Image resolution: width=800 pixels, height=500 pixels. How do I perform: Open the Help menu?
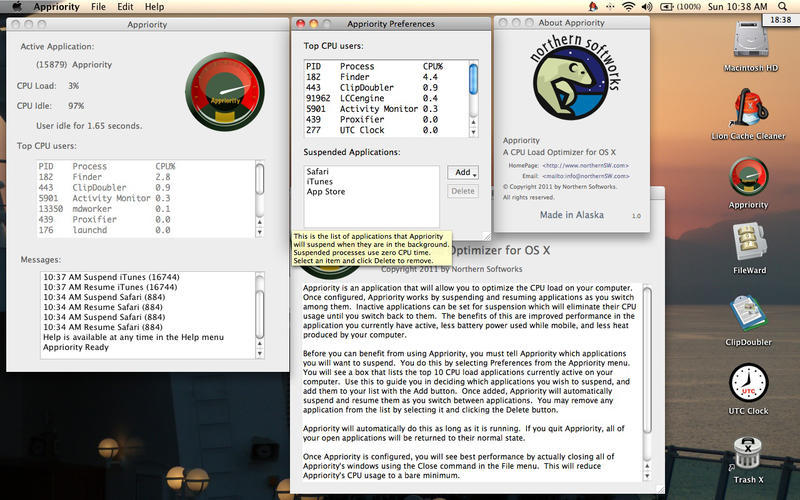[x=154, y=7]
